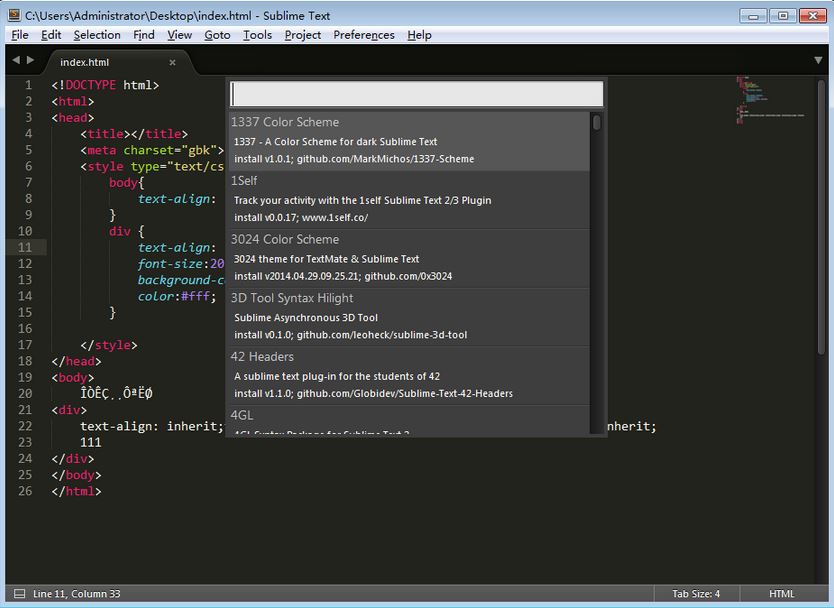Open the Help menu
This screenshot has height=608, width=834.
click(419, 35)
